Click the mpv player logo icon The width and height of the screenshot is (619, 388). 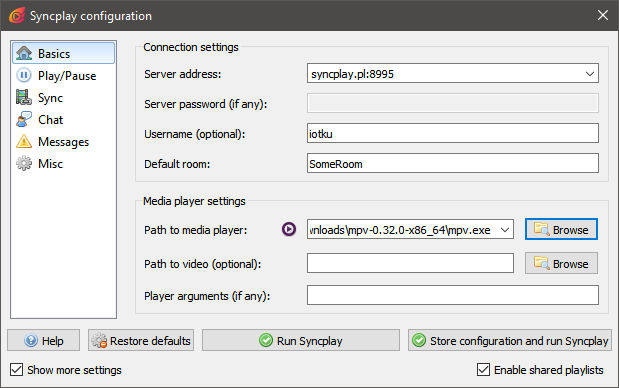point(289,229)
